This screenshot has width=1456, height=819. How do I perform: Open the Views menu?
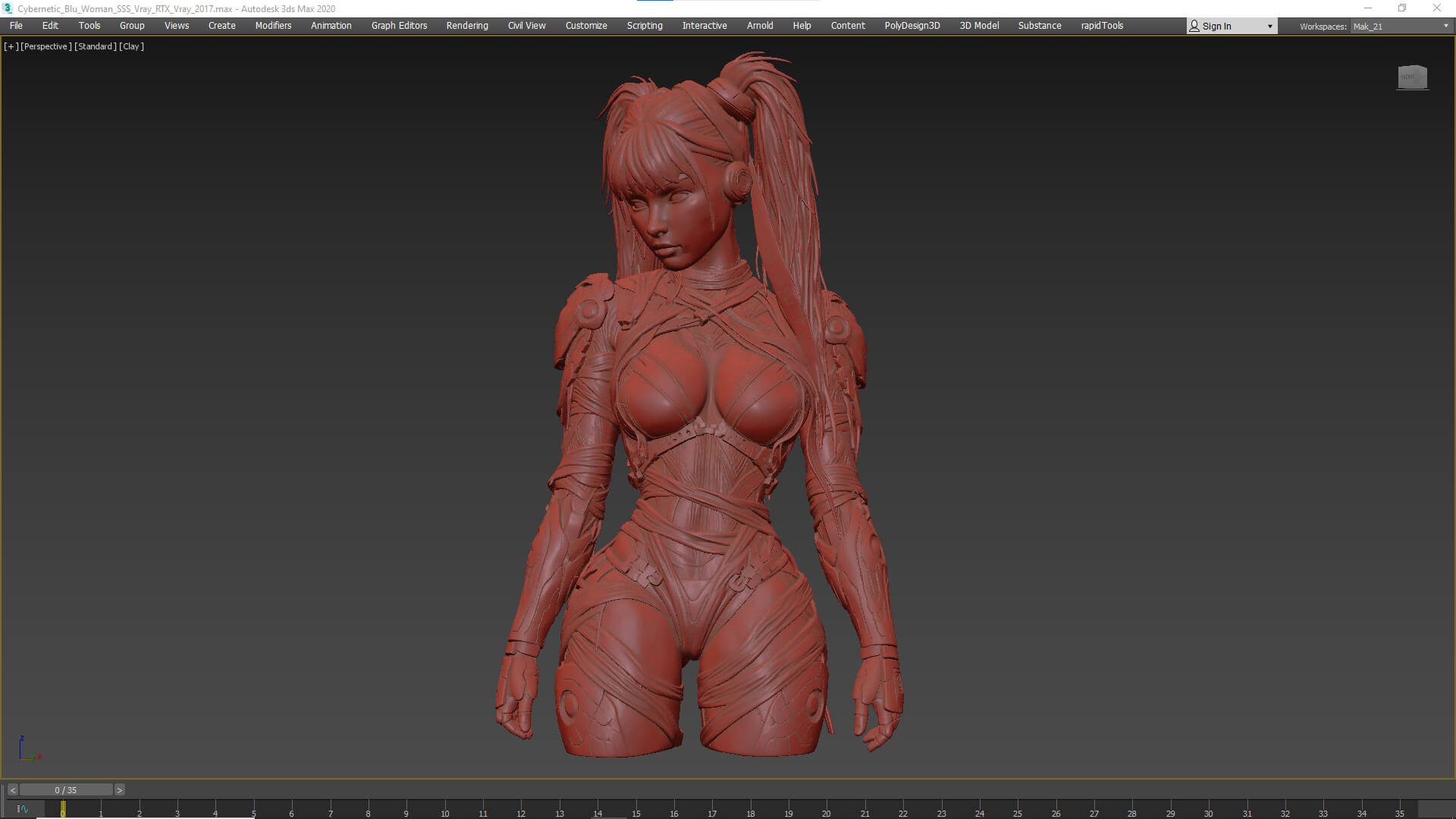(x=177, y=26)
